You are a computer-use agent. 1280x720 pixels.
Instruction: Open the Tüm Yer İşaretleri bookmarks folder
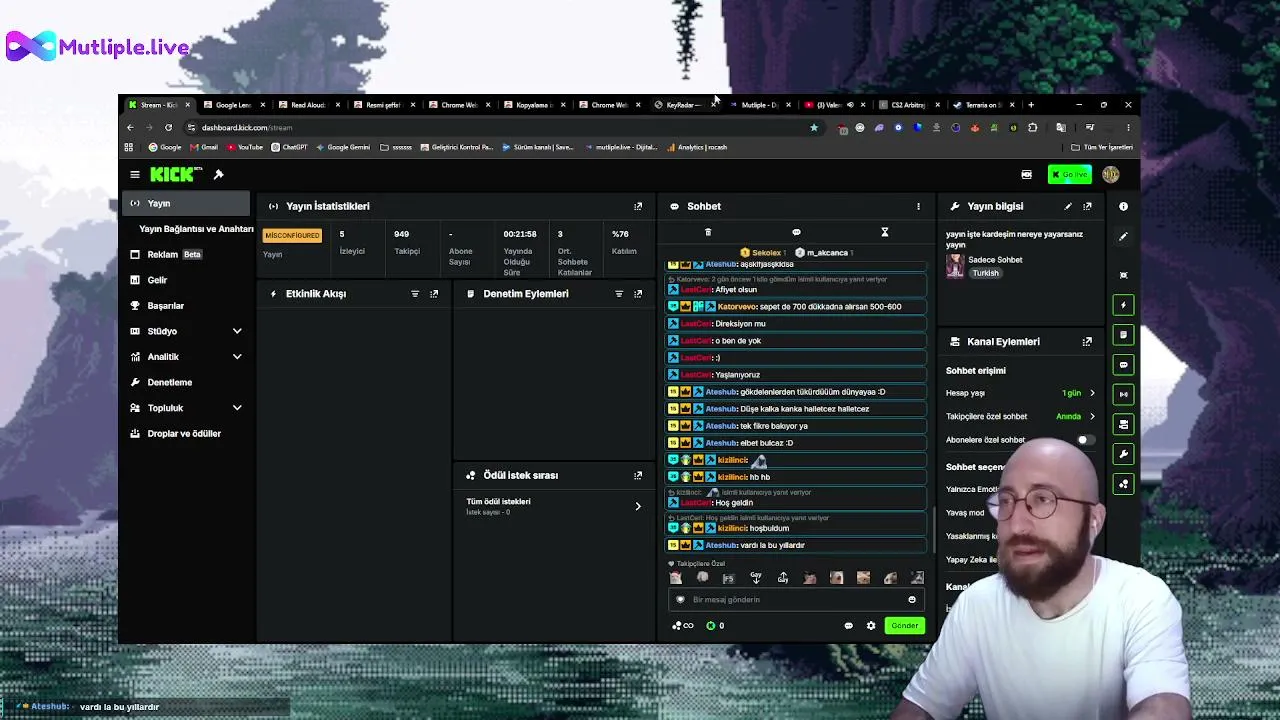tap(1101, 147)
